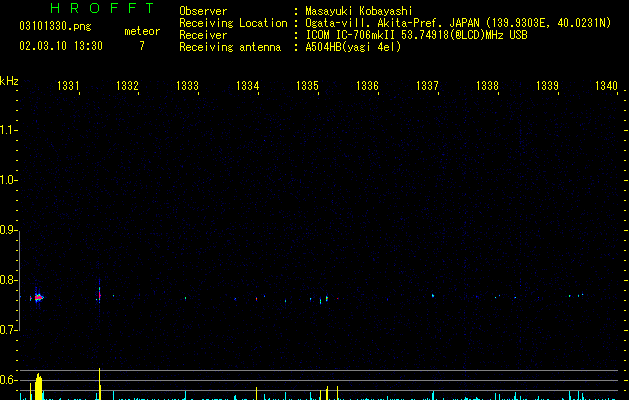
Task: Click the bright meteor echo before 1331
Action: tap(38, 298)
